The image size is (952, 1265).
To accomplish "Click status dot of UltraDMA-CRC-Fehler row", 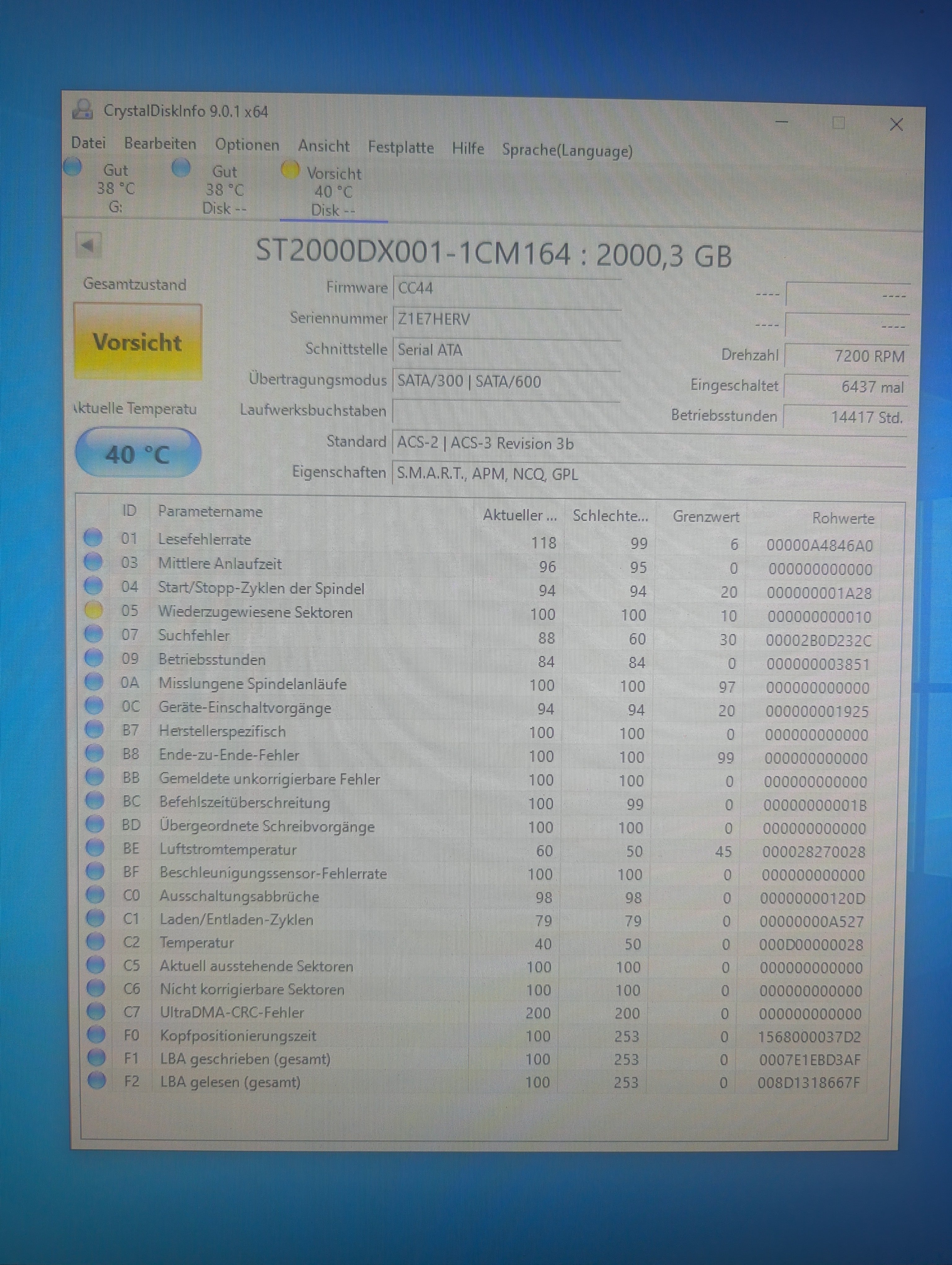I will pyautogui.click(x=96, y=1011).
